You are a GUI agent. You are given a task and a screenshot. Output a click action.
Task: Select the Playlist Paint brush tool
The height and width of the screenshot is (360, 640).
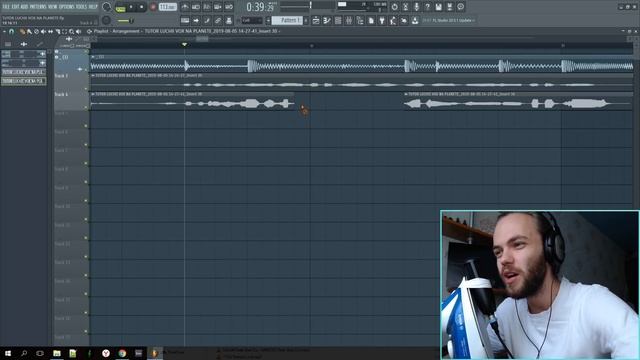[x=29, y=31]
